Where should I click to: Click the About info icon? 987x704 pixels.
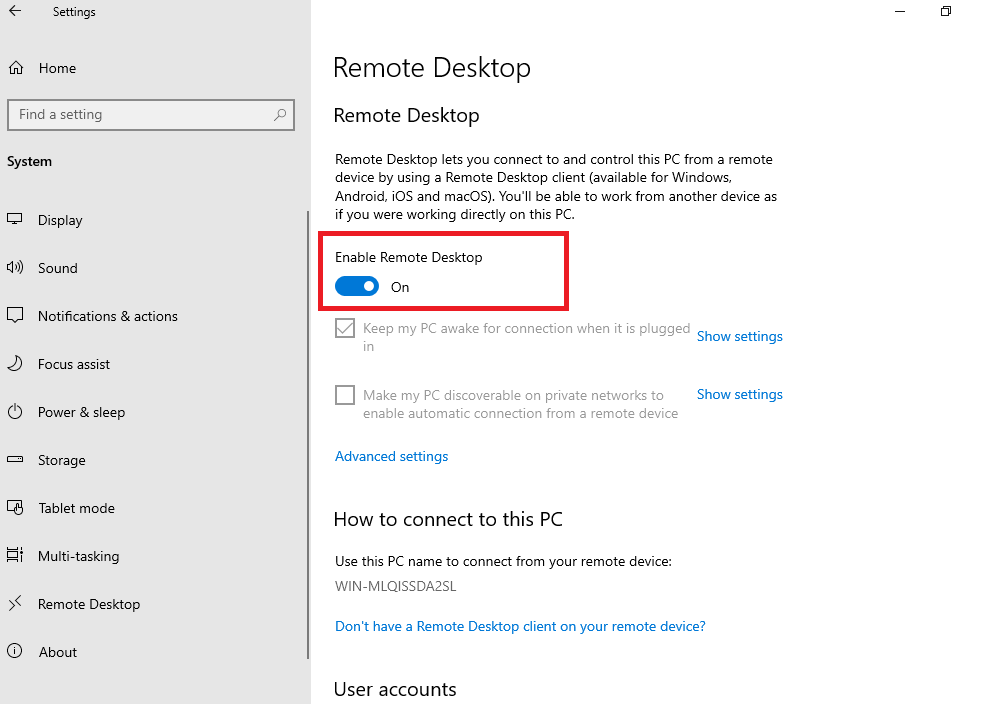15,651
